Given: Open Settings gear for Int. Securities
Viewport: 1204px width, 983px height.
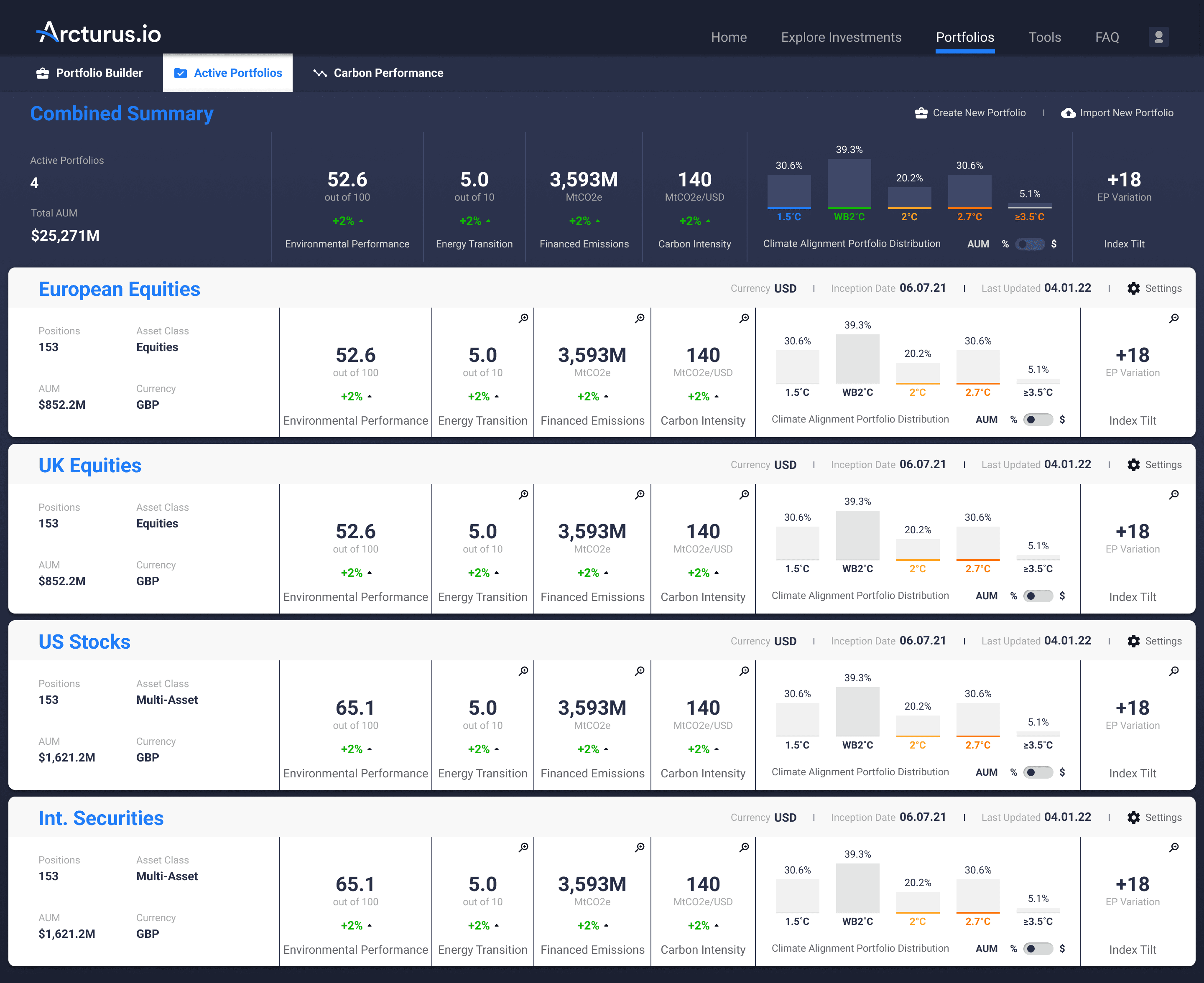Looking at the screenshot, I should [1133, 817].
